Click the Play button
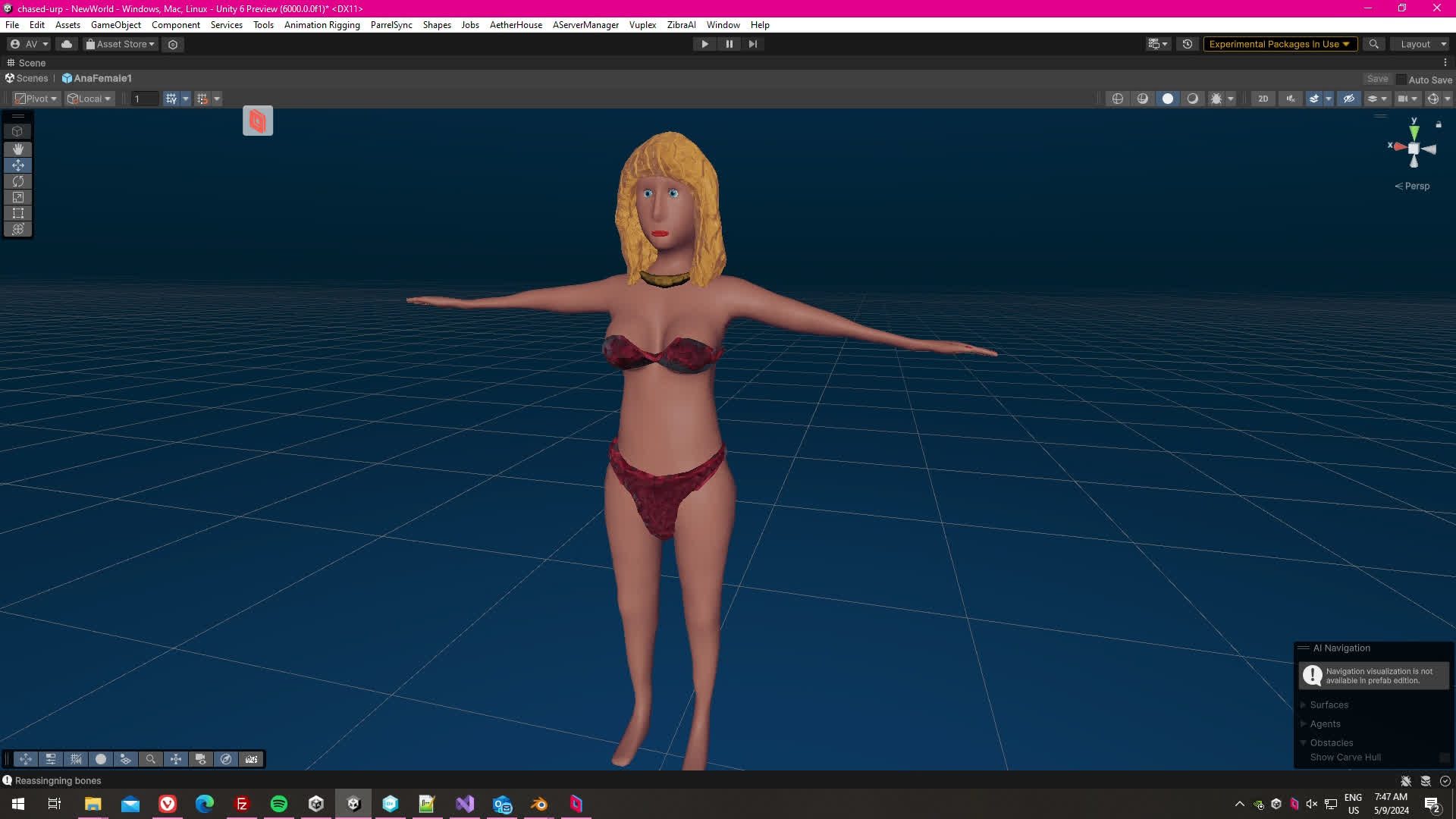The image size is (1456, 819). [704, 44]
